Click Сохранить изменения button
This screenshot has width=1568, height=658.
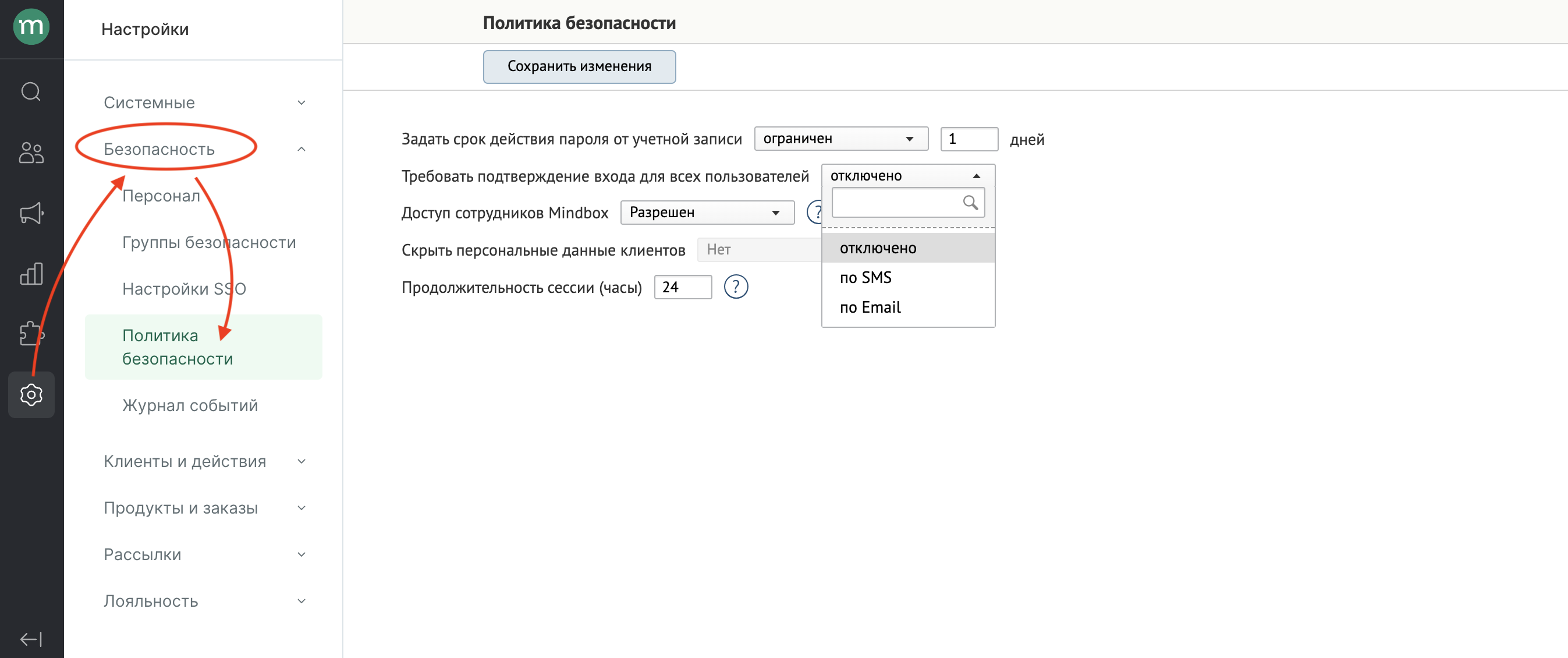(x=579, y=66)
